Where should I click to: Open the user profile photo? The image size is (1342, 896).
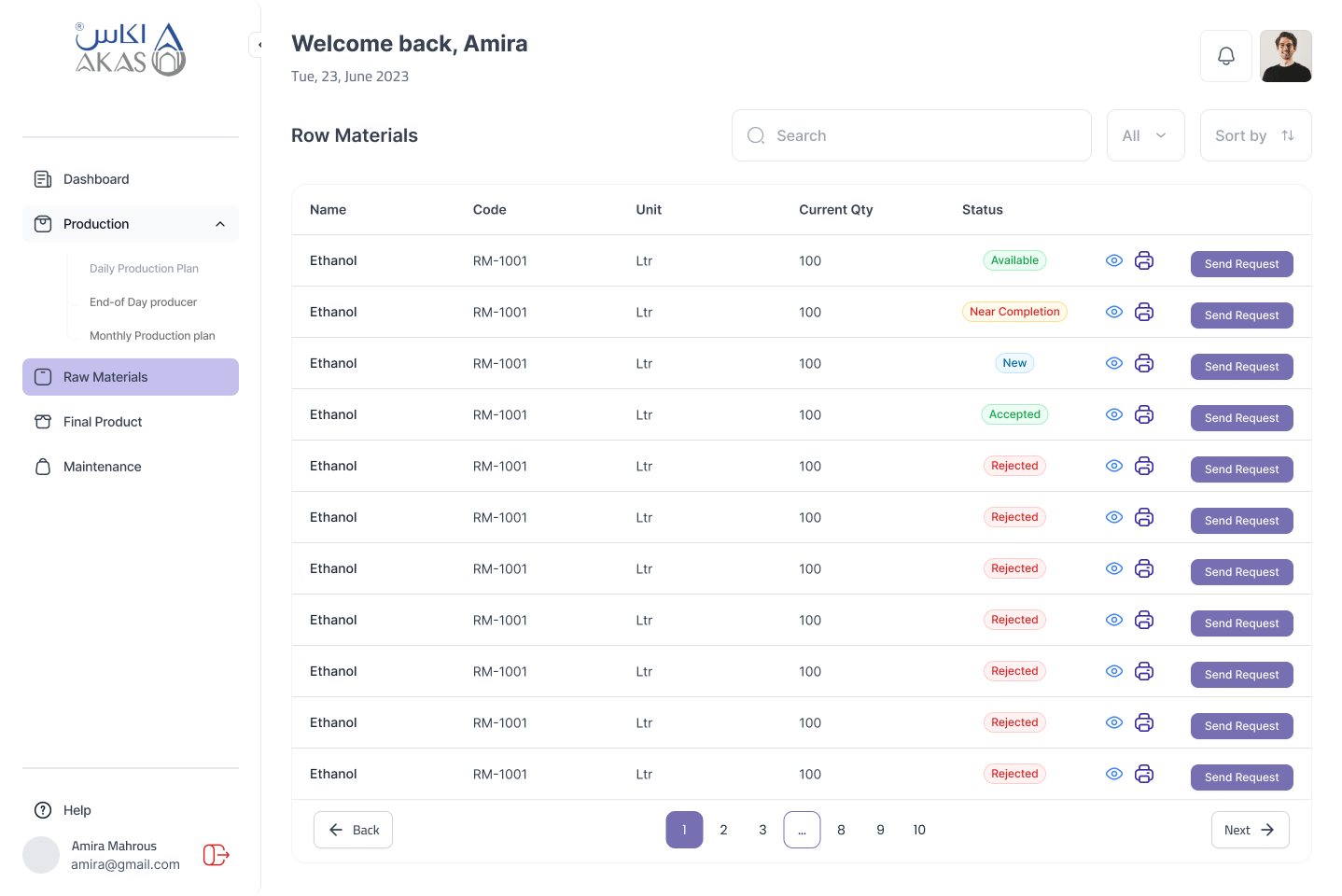click(x=1286, y=56)
